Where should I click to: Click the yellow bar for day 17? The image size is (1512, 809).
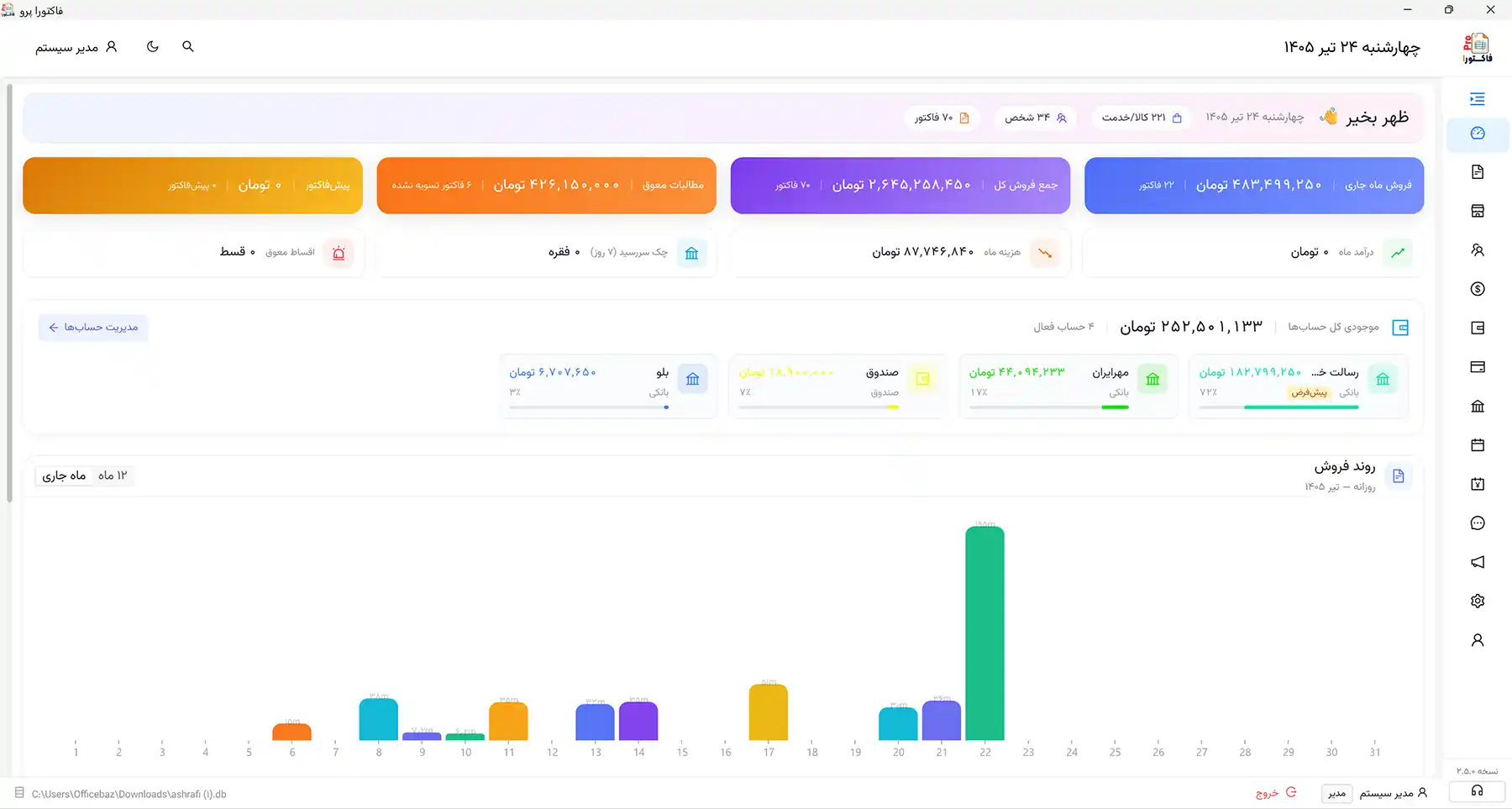pyautogui.click(x=769, y=712)
